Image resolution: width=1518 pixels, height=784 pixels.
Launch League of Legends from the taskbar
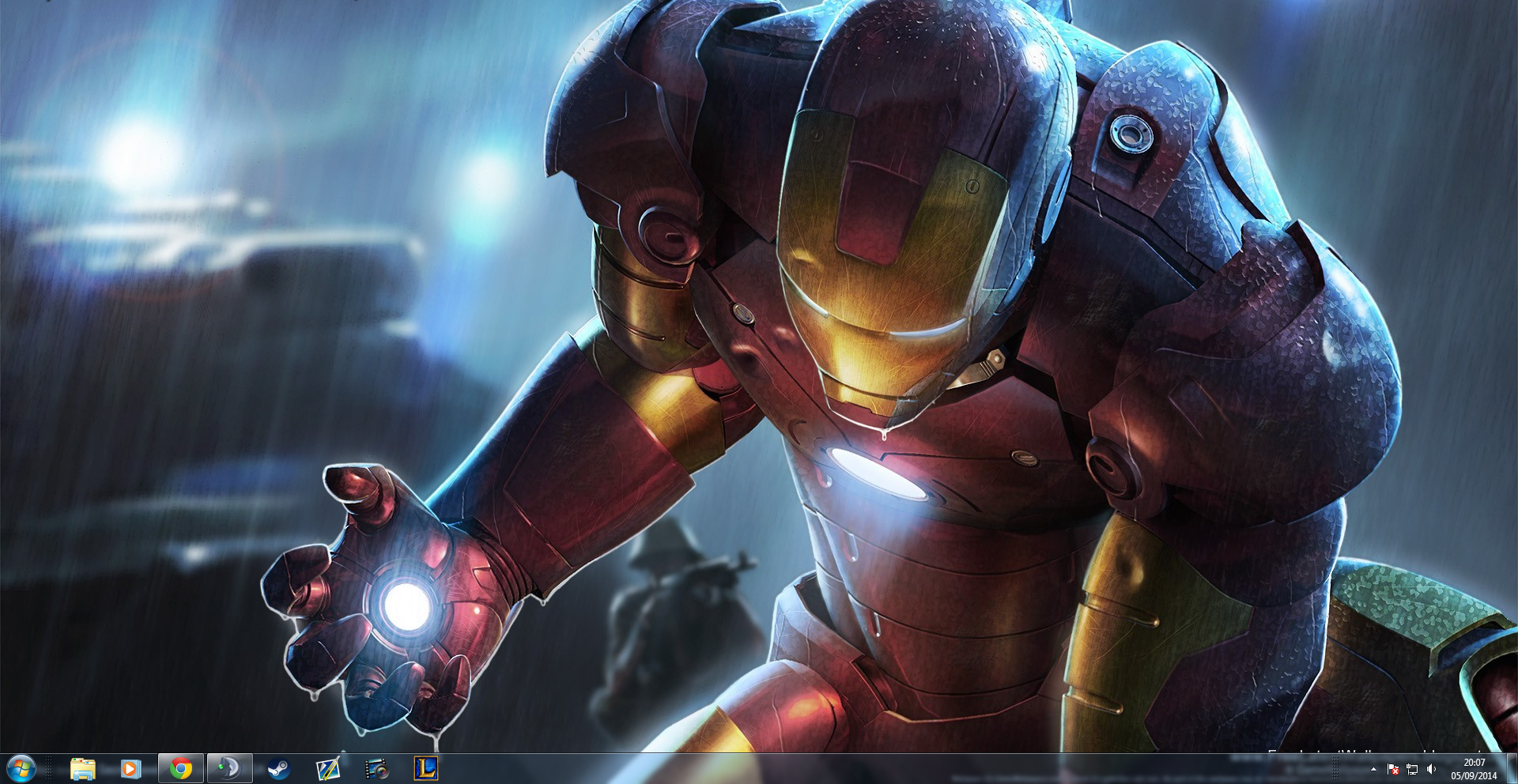click(426, 768)
